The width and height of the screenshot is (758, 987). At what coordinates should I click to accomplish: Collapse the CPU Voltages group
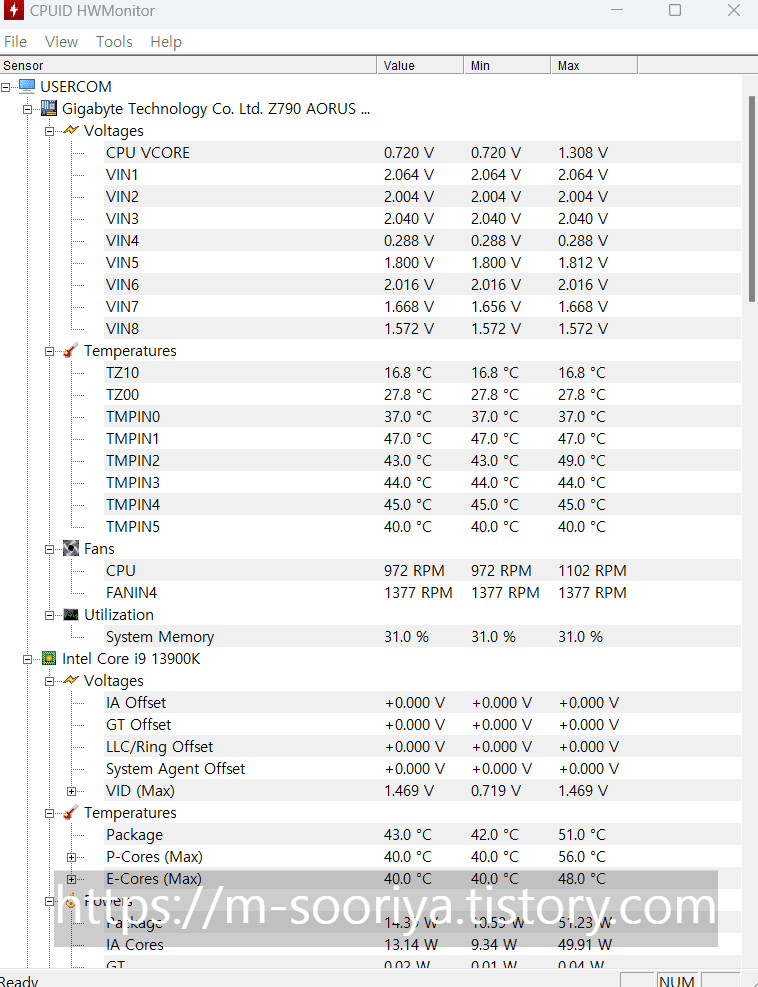coord(50,681)
